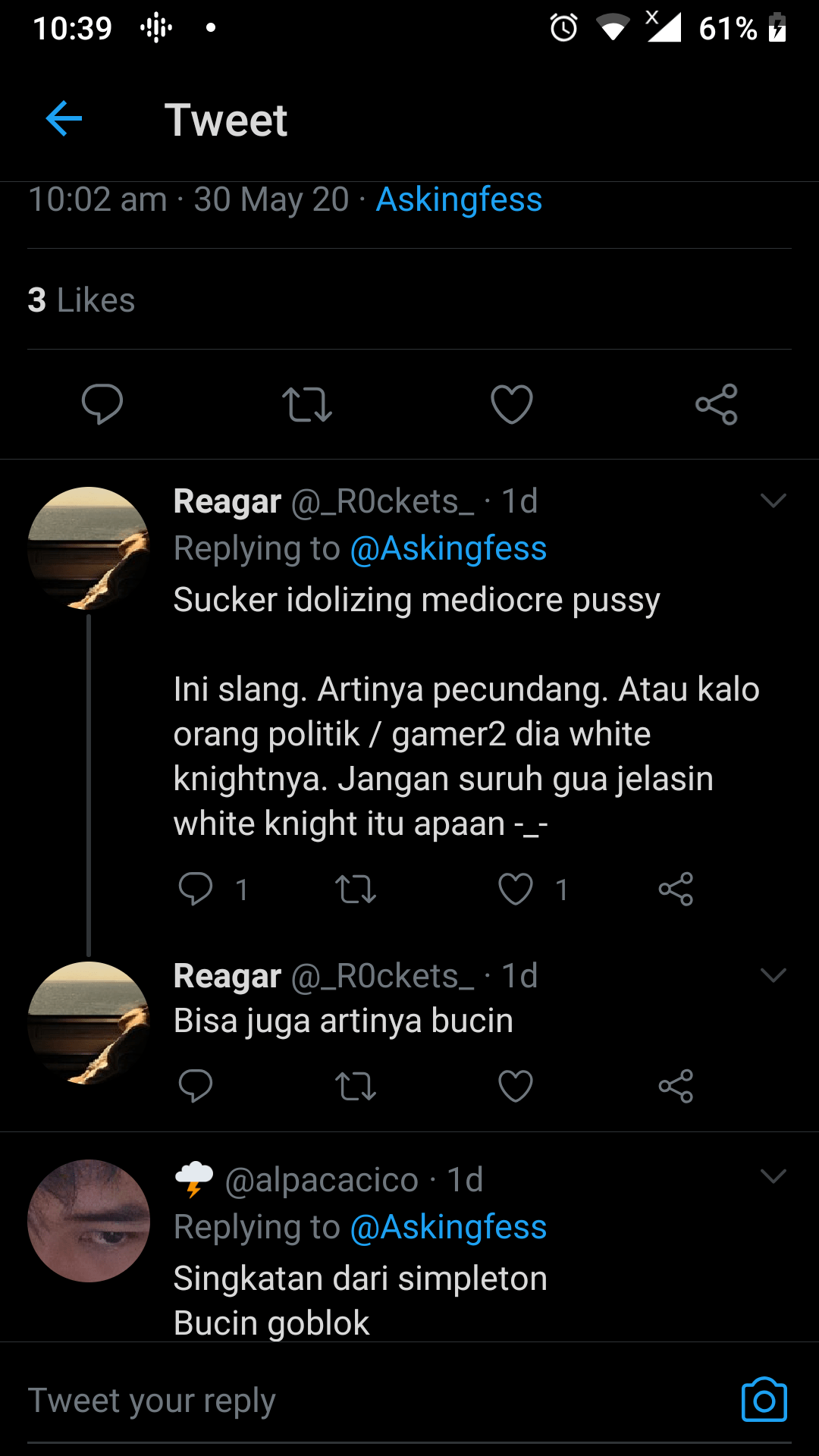Click the retweet icon under the main tweet
The width and height of the screenshot is (819, 1456).
point(307,405)
